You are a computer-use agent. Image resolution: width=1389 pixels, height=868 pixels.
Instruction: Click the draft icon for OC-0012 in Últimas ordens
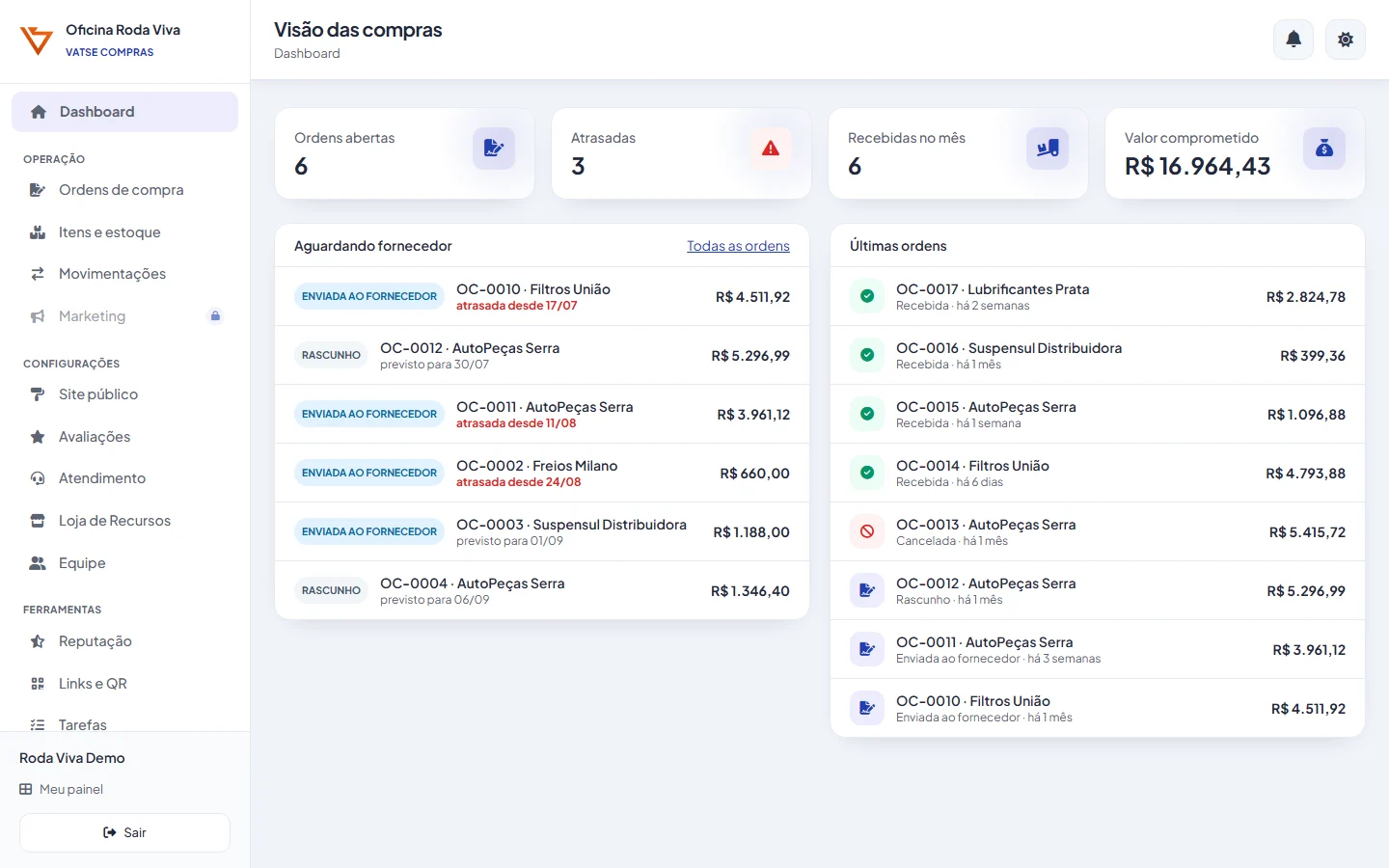click(867, 590)
